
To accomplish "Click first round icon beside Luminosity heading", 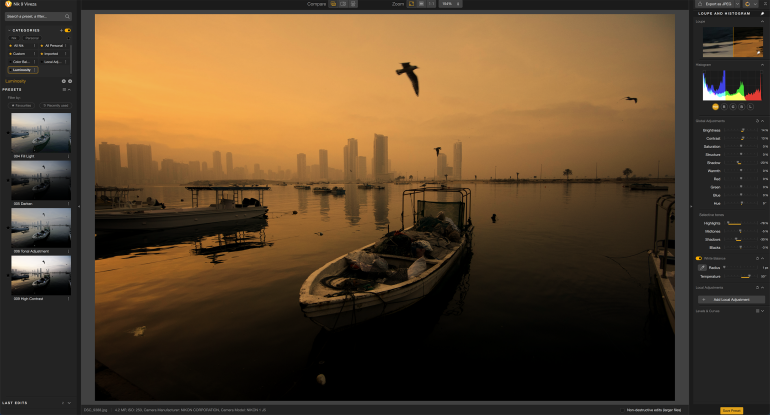I will (63, 81).
